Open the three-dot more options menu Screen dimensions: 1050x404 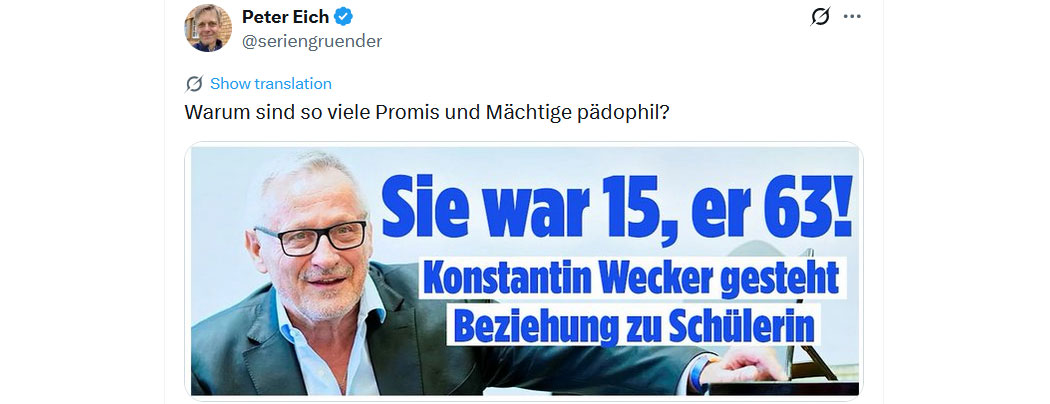852,16
